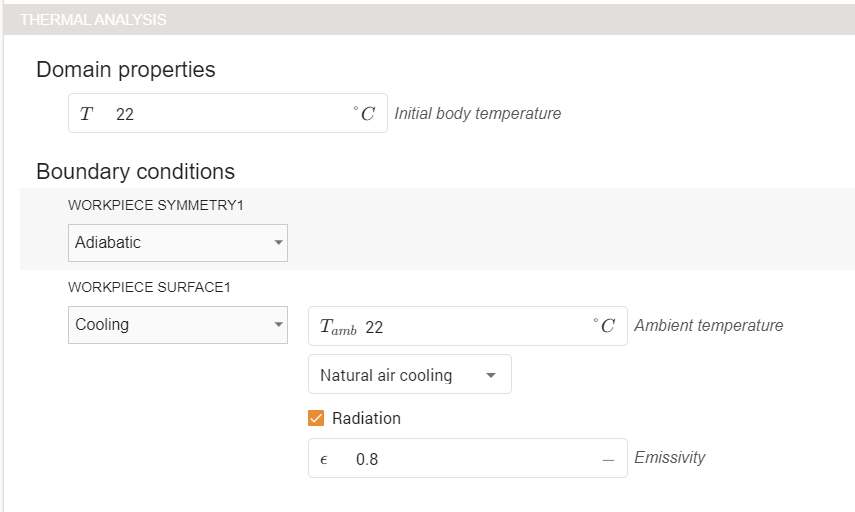This screenshot has width=855, height=512.
Task: Open the Adiabatic boundary condition dropdown
Action: pyautogui.click(x=177, y=243)
